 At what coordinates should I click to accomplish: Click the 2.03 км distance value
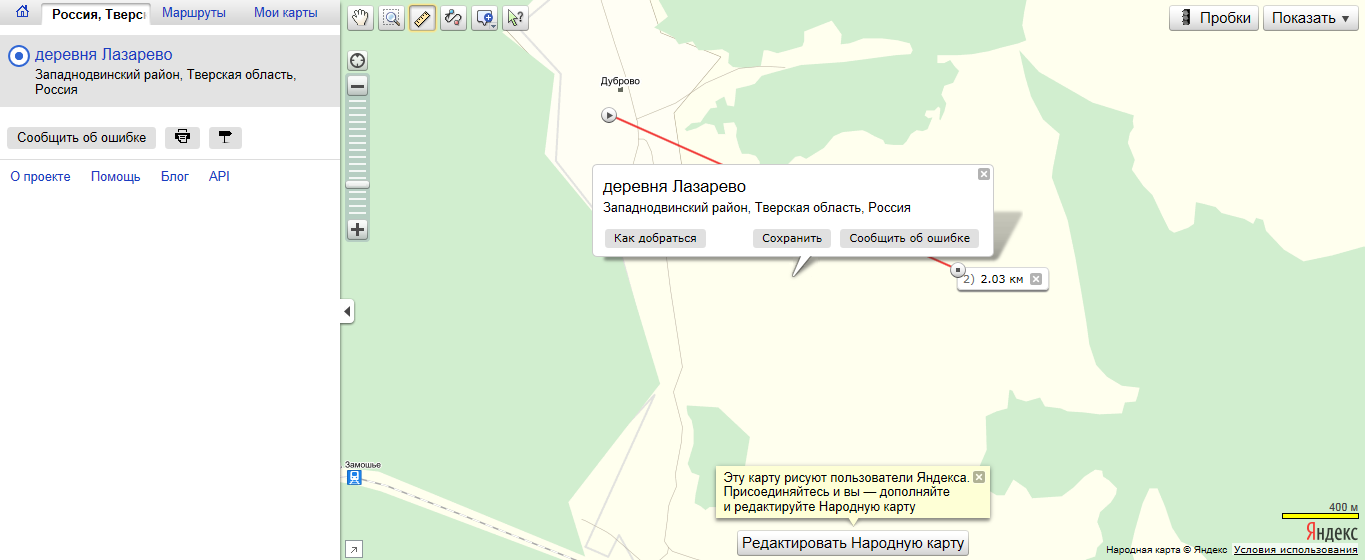[x=1002, y=279]
